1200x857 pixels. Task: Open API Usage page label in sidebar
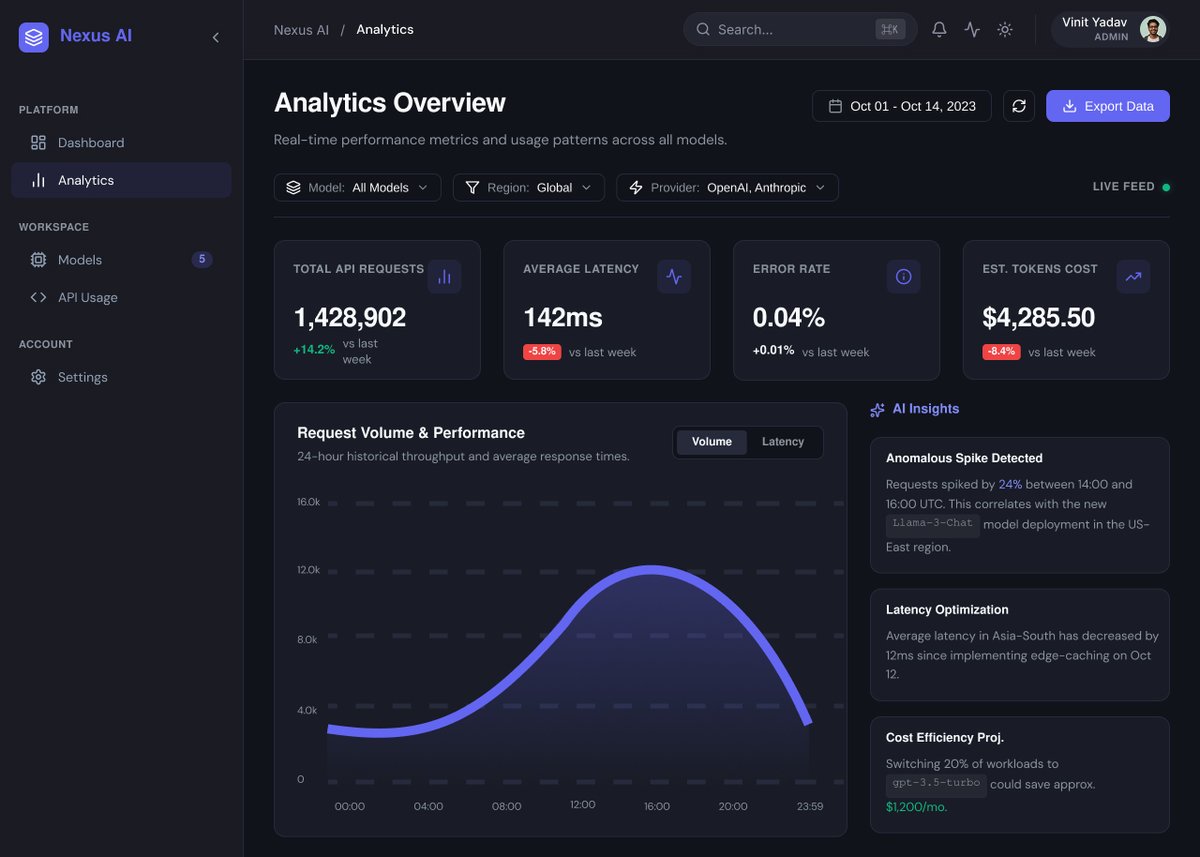[x=88, y=297]
